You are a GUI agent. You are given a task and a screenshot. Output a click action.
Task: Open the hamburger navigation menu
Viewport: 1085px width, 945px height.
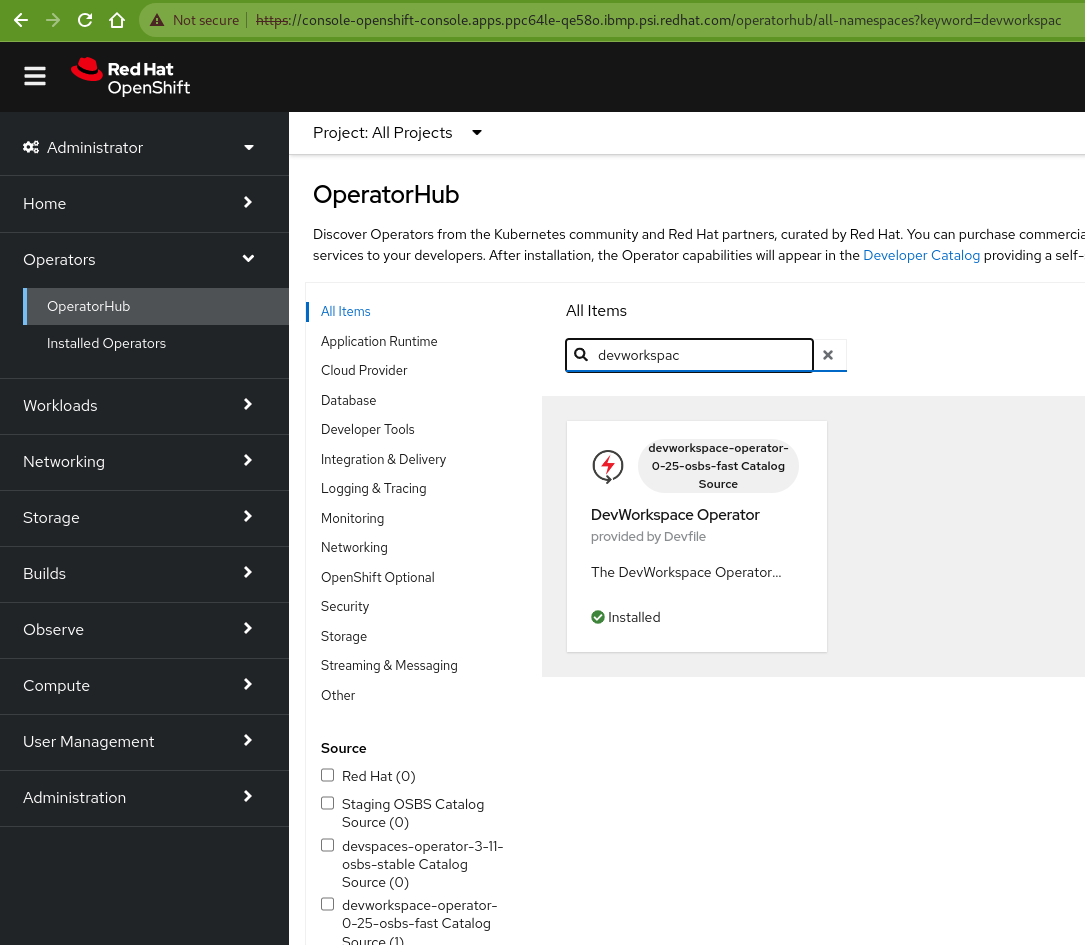[35, 77]
